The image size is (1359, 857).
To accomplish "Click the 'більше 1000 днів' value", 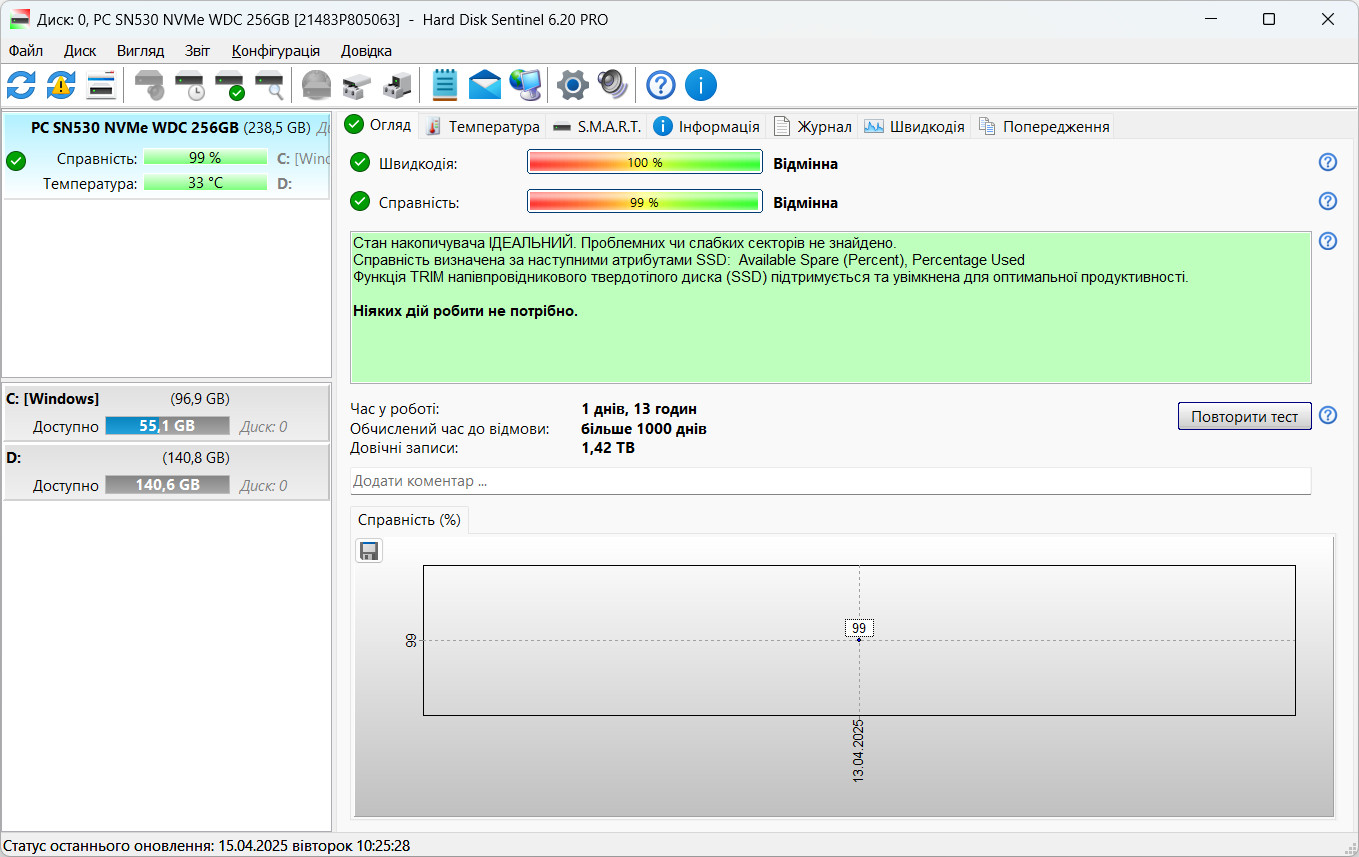I will click(x=644, y=429).
